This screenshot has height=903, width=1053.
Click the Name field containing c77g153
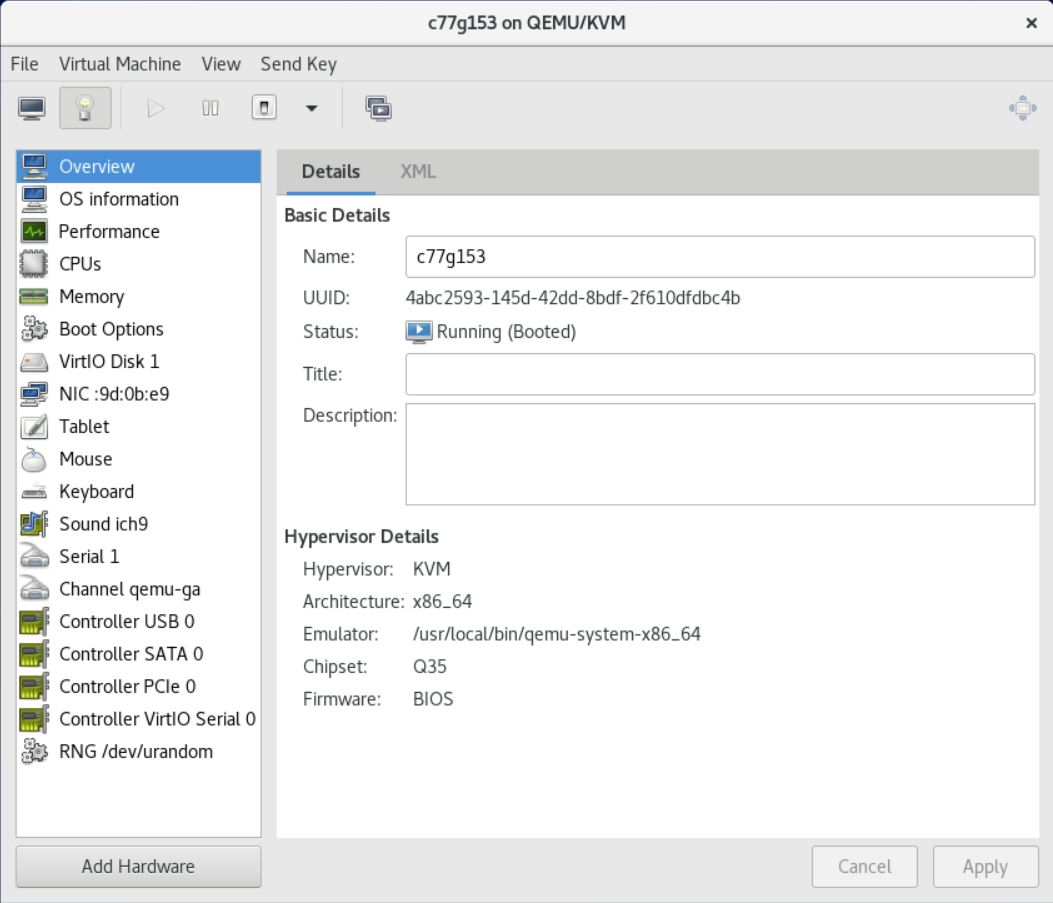click(x=720, y=256)
